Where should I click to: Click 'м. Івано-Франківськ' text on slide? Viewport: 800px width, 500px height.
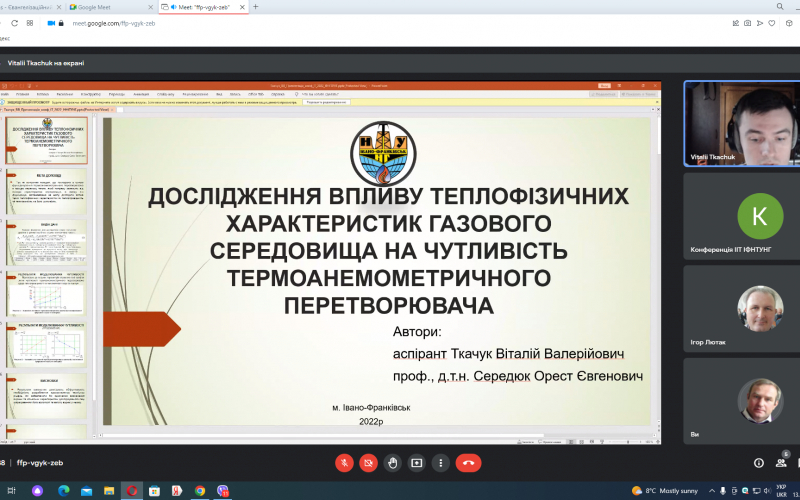point(371,408)
